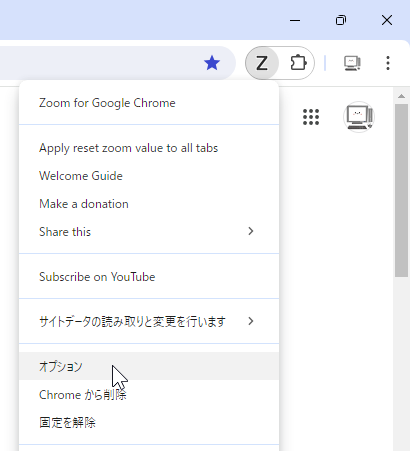
Task: Click the profile avatar in the toolbar
Action: pos(352,63)
